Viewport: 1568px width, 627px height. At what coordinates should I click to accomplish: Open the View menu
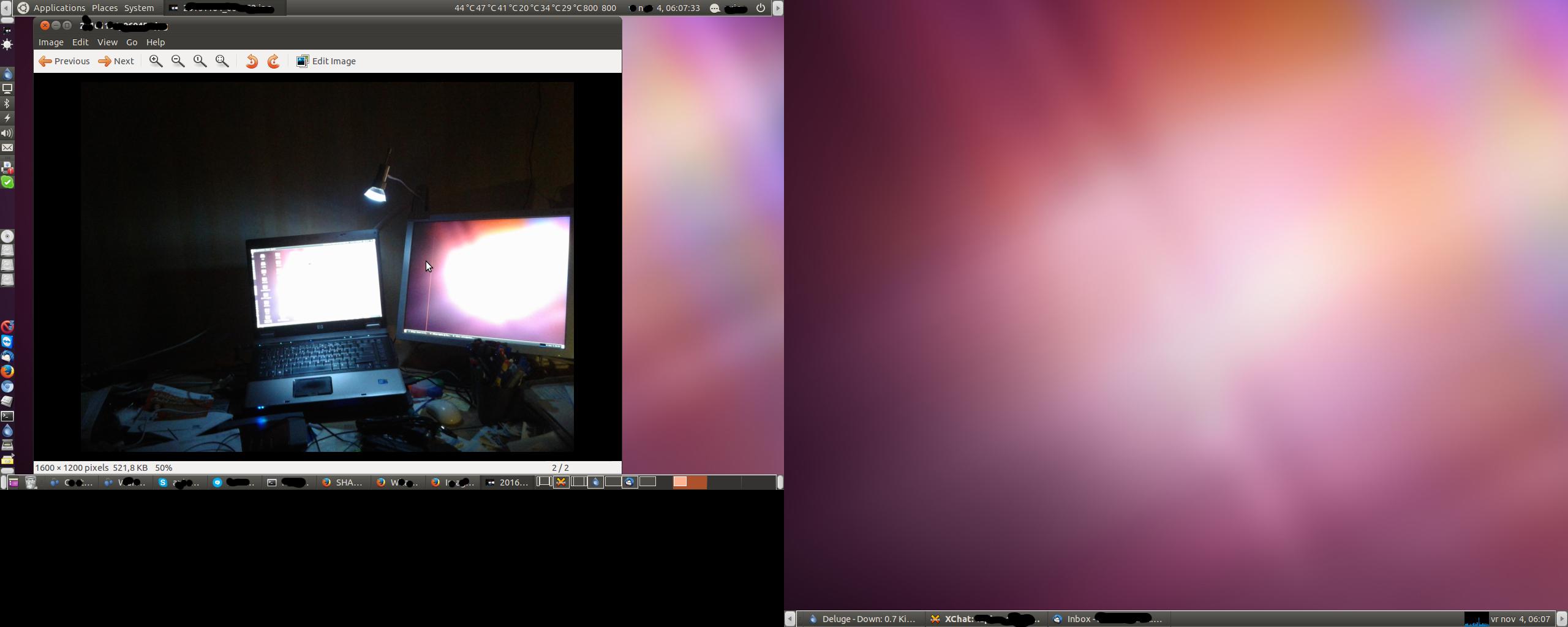pyautogui.click(x=107, y=42)
